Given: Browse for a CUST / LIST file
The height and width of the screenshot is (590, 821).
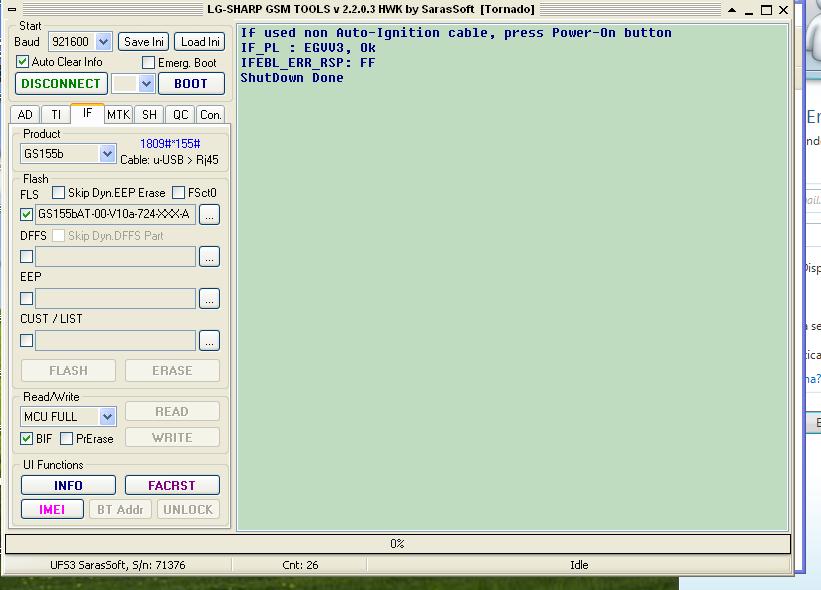Looking at the screenshot, I should [209, 341].
